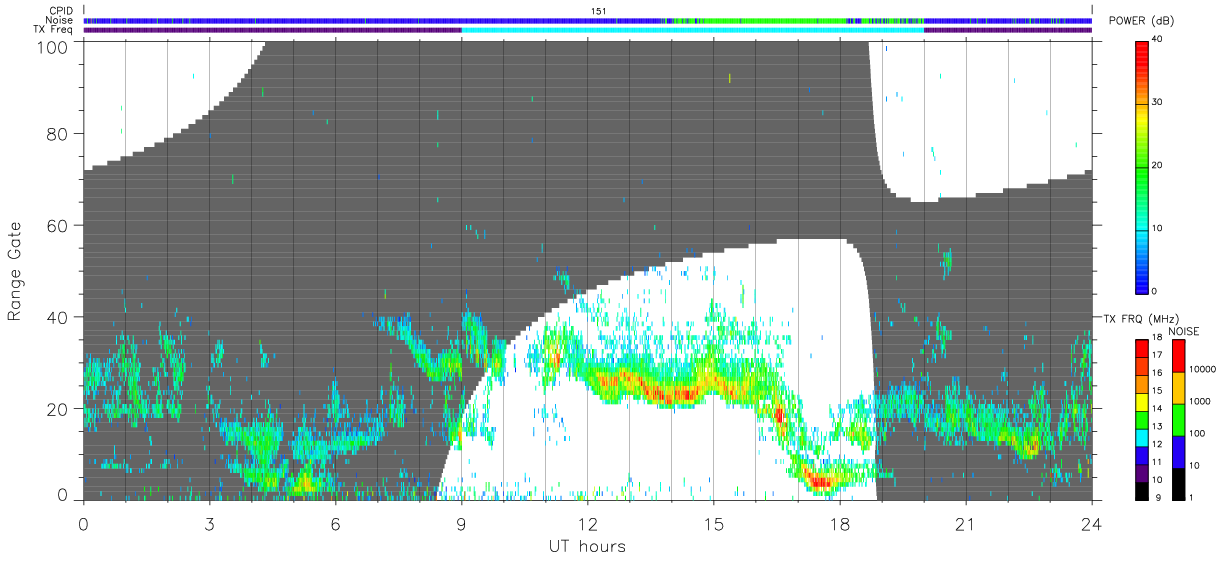
Task: Click the y-axis tick label 20
Action: (x=59, y=409)
